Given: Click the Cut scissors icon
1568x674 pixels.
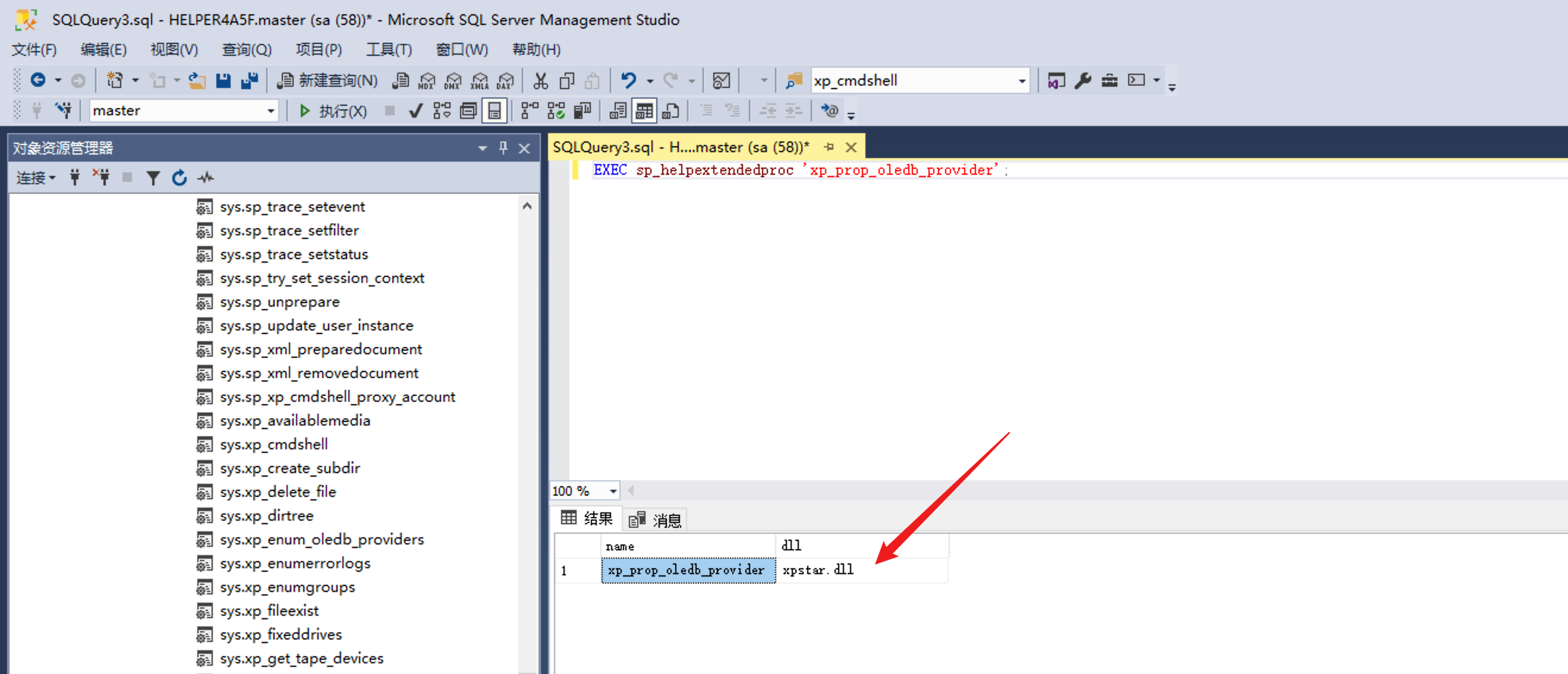Looking at the screenshot, I should coord(540,80).
